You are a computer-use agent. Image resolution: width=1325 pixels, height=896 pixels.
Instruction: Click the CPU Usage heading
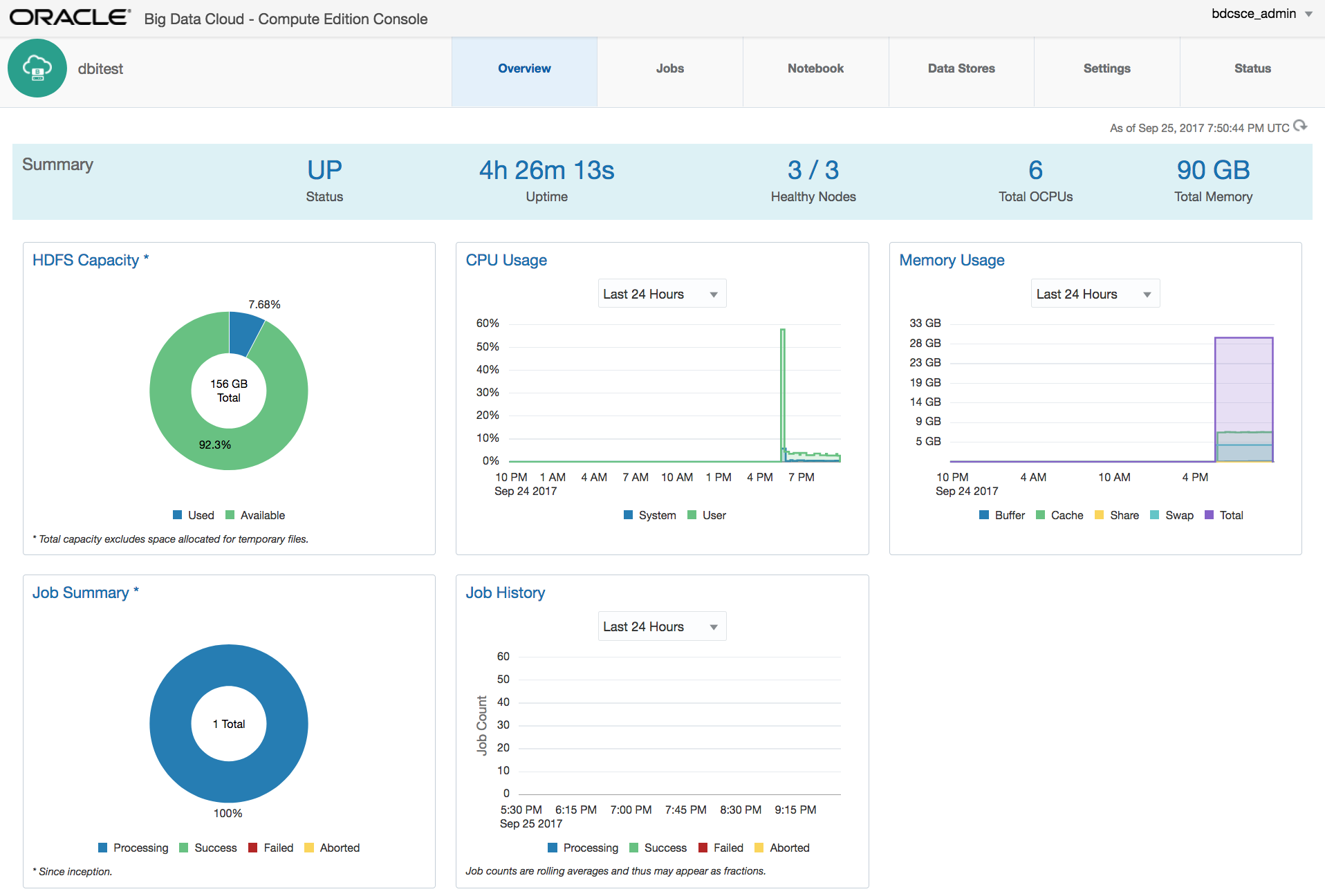coord(506,260)
